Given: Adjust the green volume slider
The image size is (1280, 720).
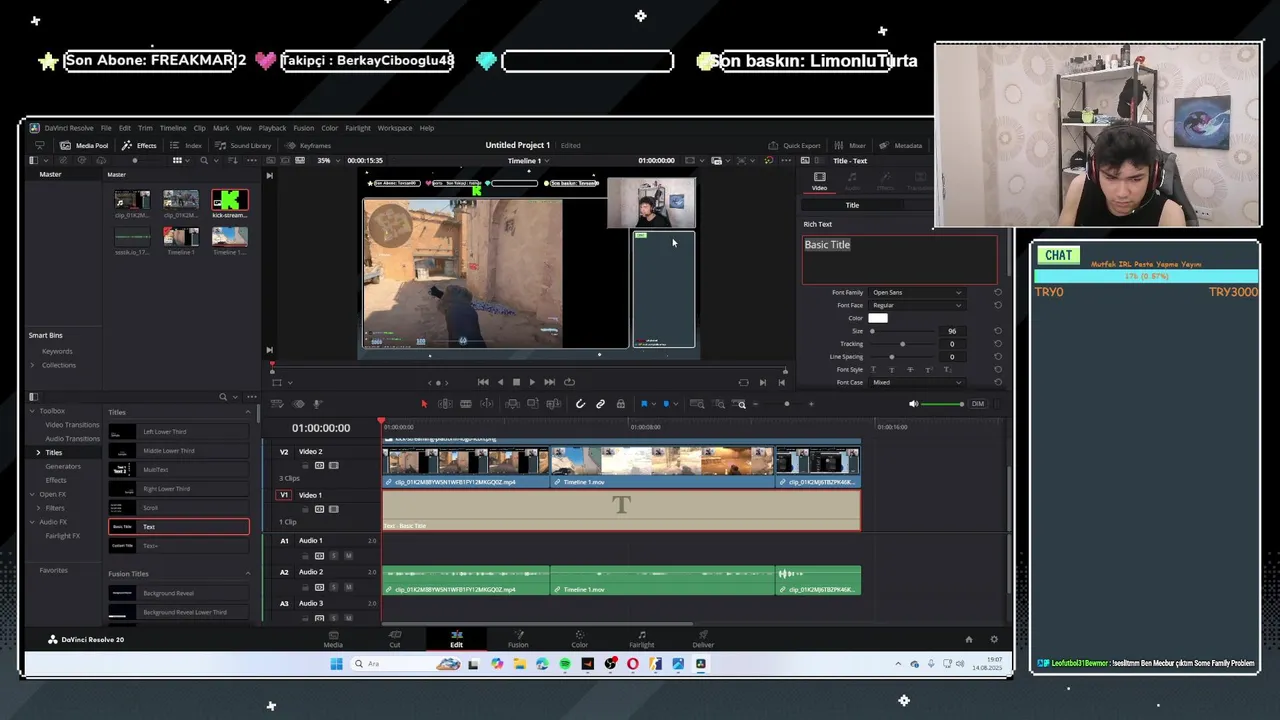Looking at the screenshot, I should point(941,404).
